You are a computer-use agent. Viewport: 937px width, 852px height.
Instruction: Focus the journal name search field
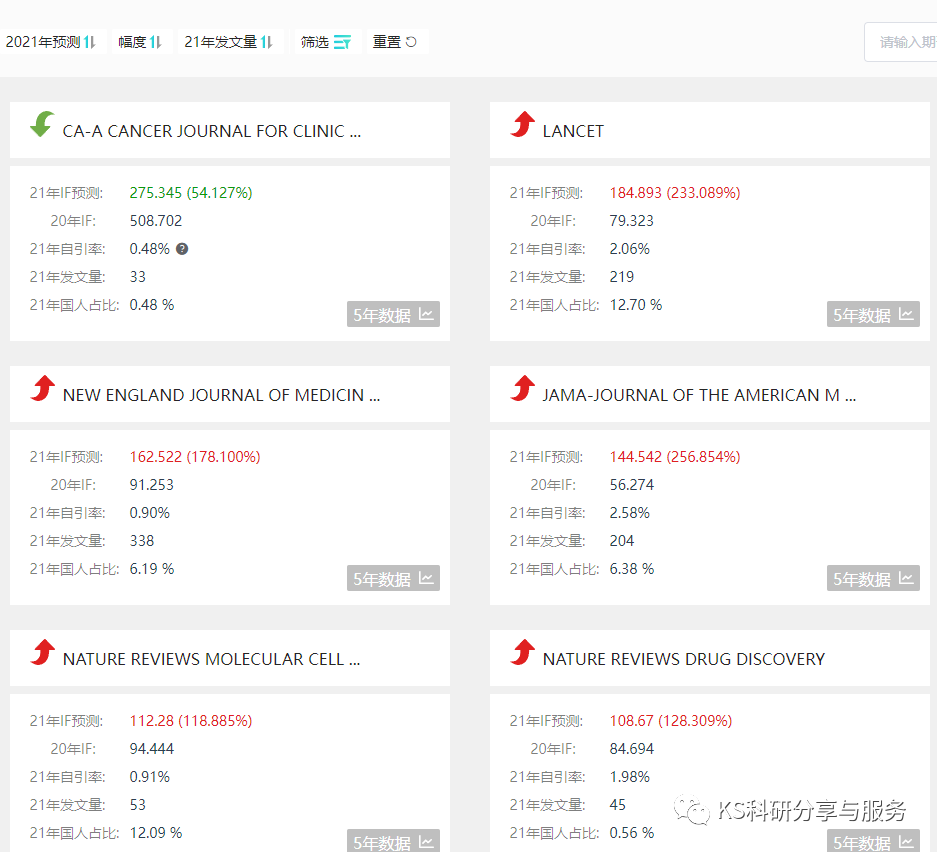901,42
